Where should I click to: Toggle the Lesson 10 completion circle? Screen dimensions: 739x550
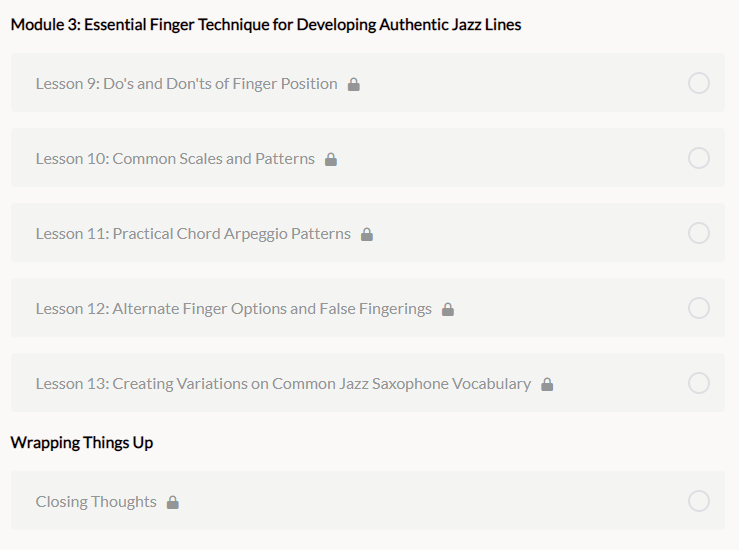[698, 158]
